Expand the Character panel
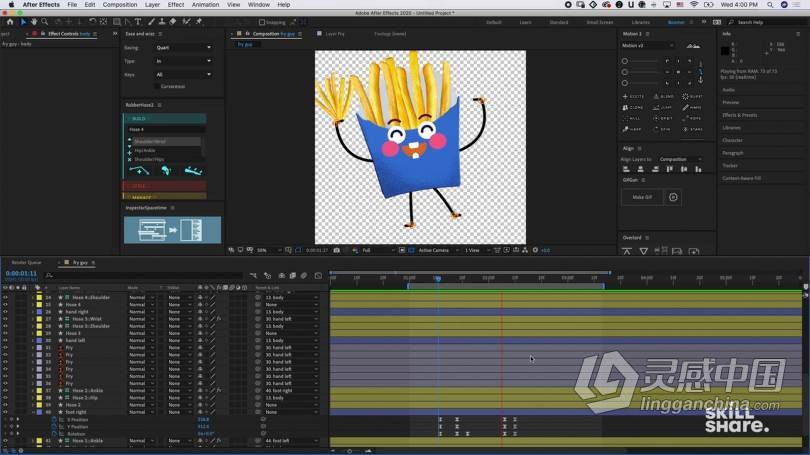The height and width of the screenshot is (455, 810). click(732, 140)
